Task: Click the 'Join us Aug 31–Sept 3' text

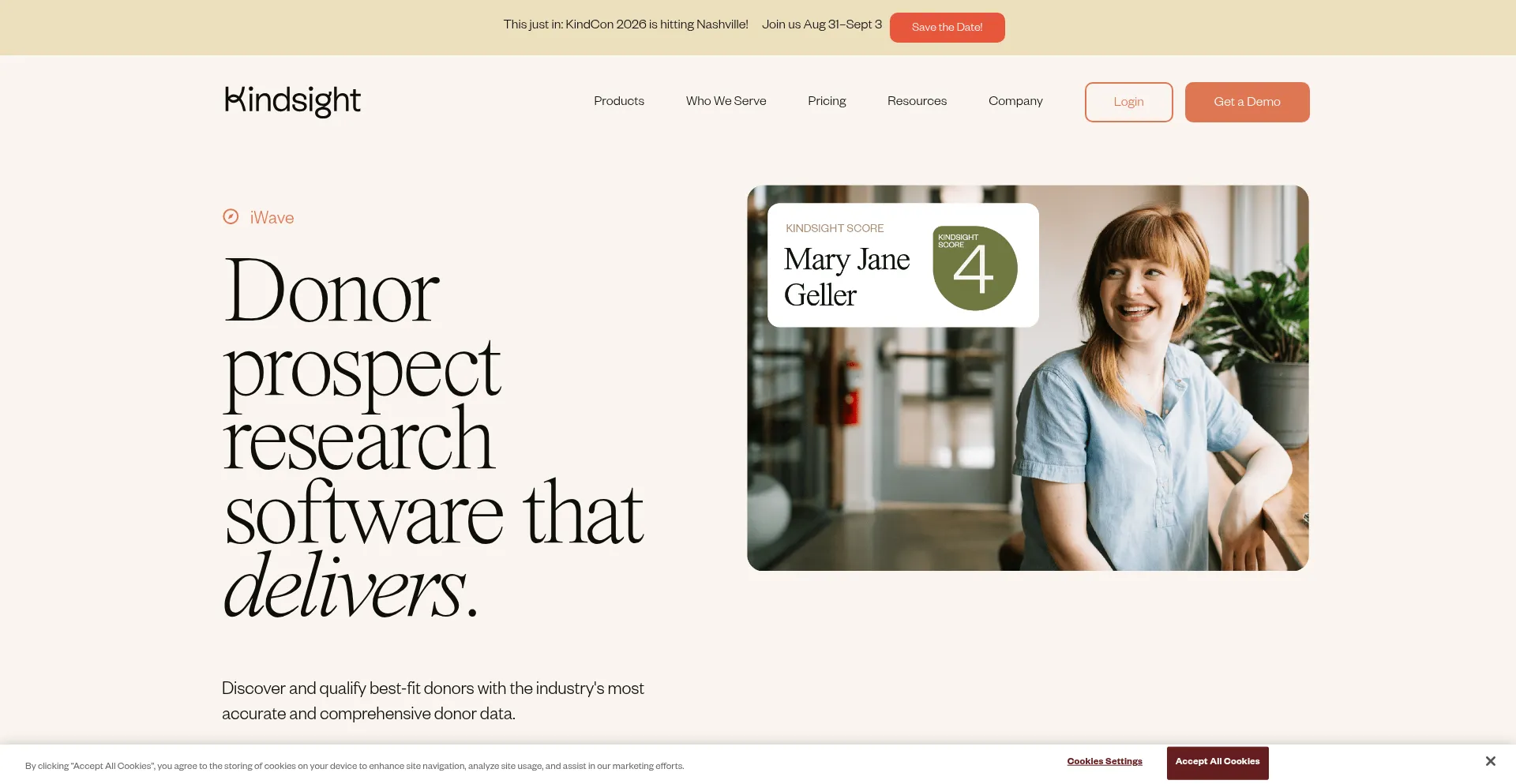Action: pos(821,24)
